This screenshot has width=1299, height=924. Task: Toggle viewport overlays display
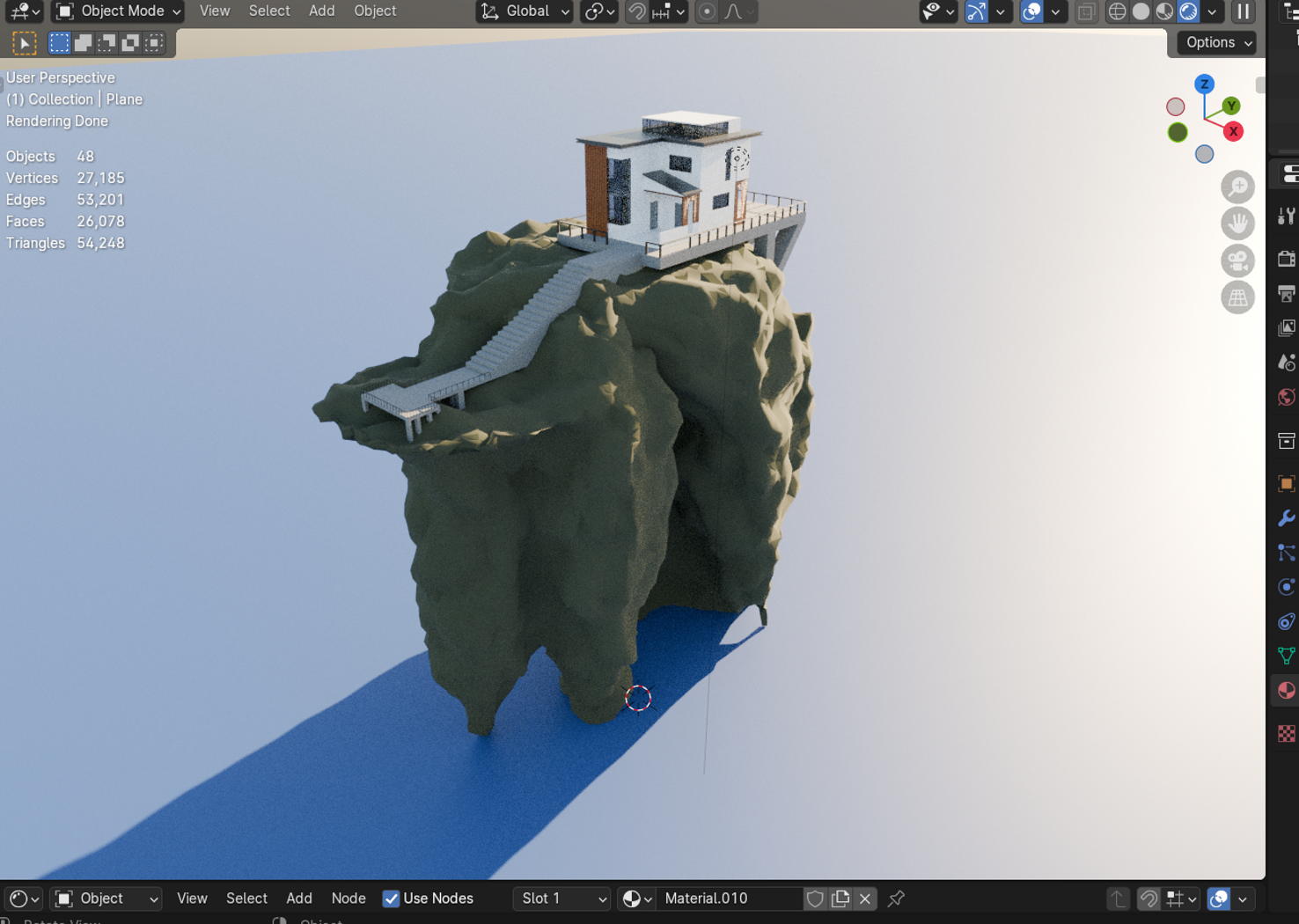[x=1031, y=11]
